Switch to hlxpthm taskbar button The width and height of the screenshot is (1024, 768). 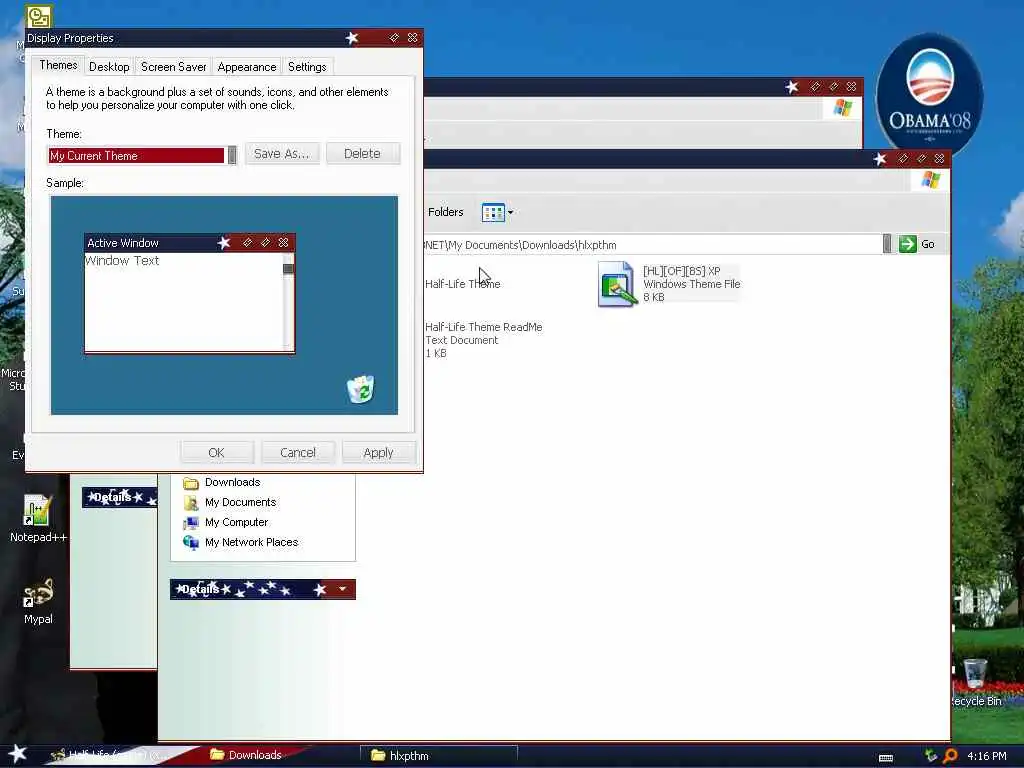pos(438,756)
